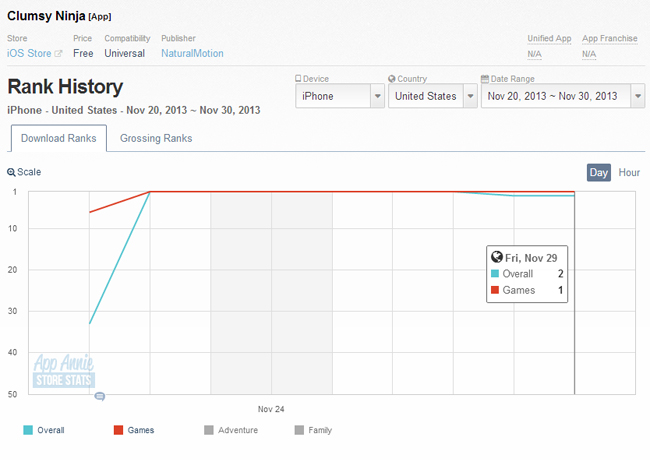Click the Nov 24 axis date label
The image size is (650, 460).
point(271,409)
